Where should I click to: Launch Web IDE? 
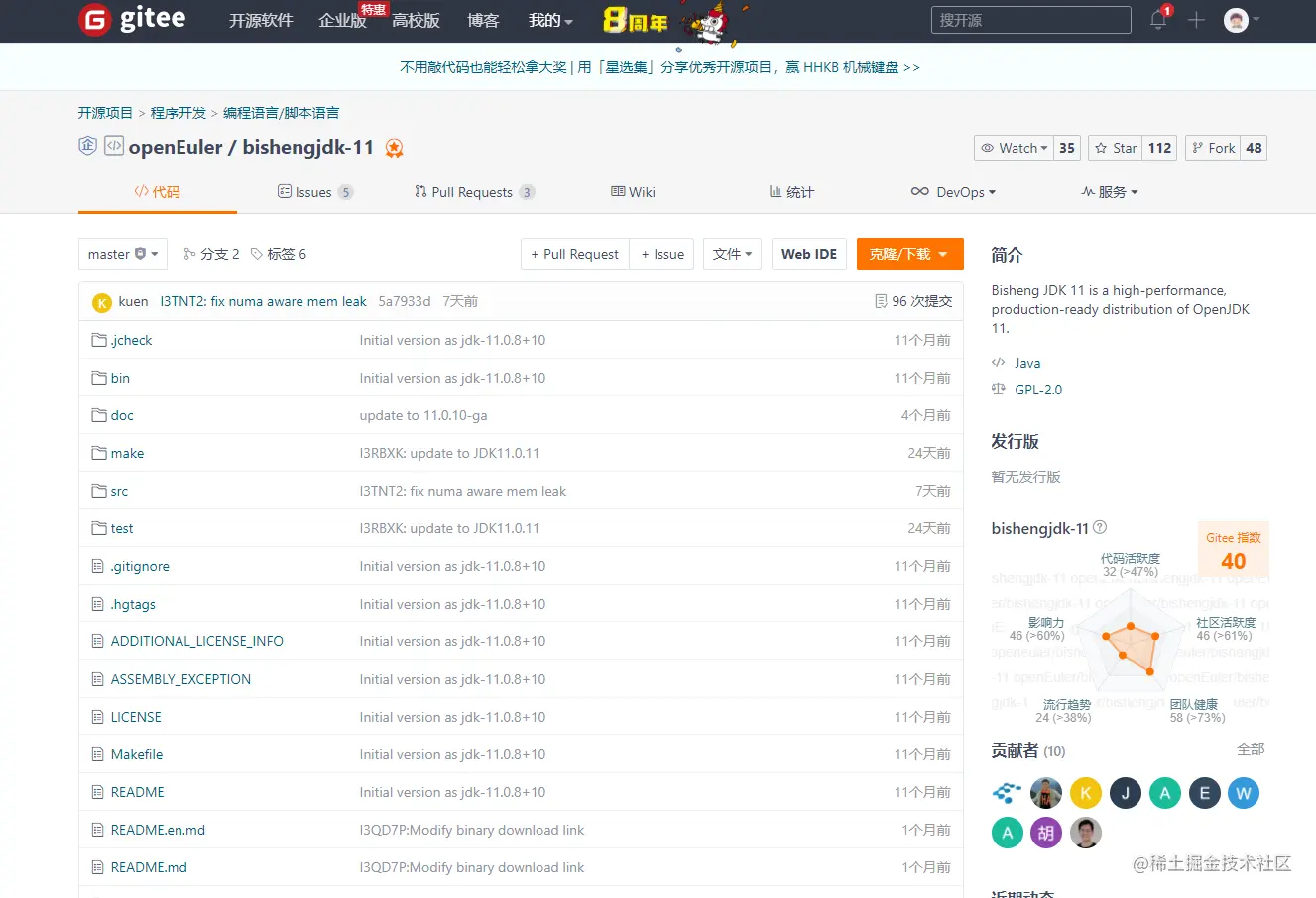tap(809, 254)
